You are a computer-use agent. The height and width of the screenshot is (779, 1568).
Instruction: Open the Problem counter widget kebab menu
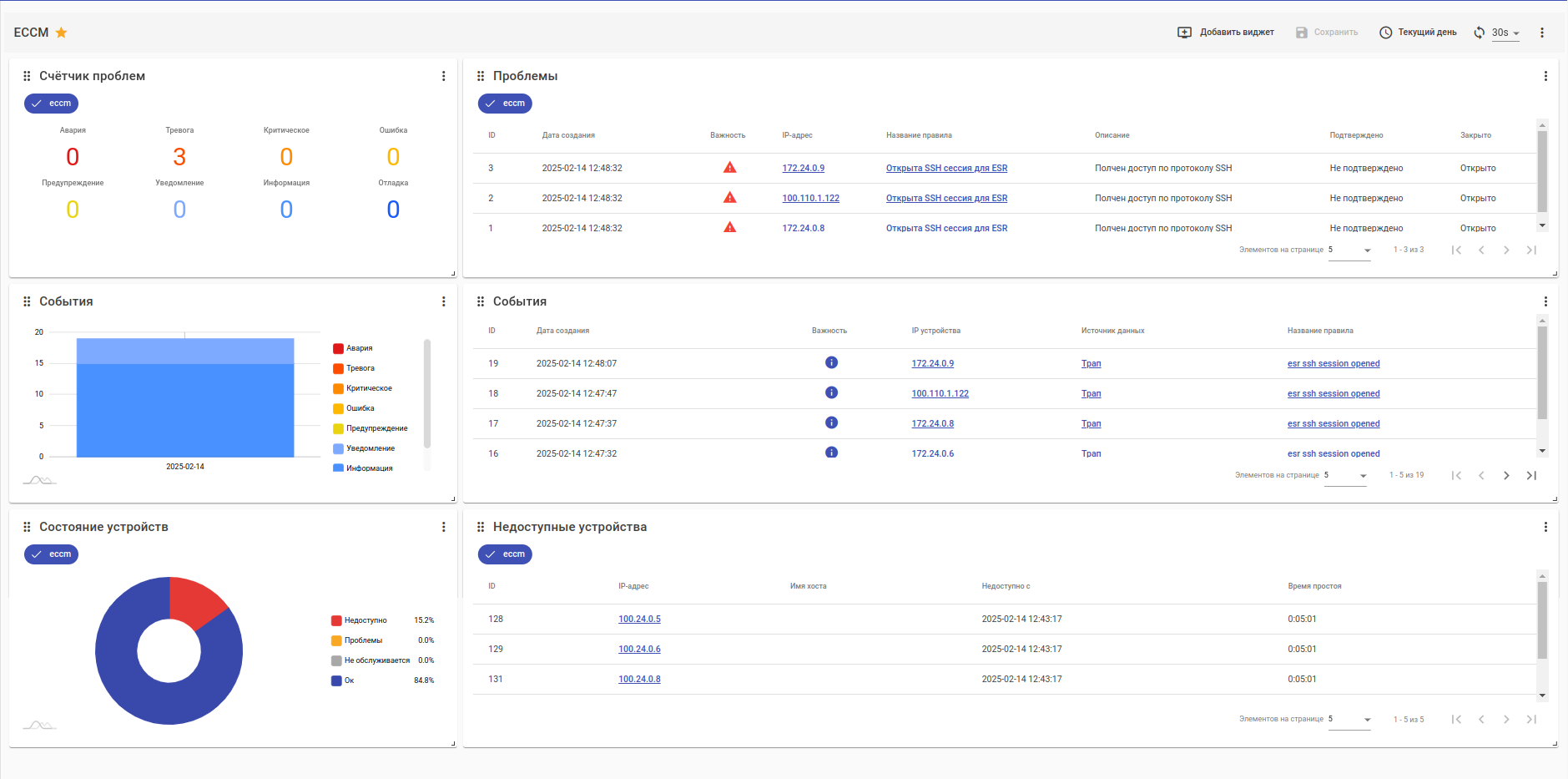(x=443, y=76)
